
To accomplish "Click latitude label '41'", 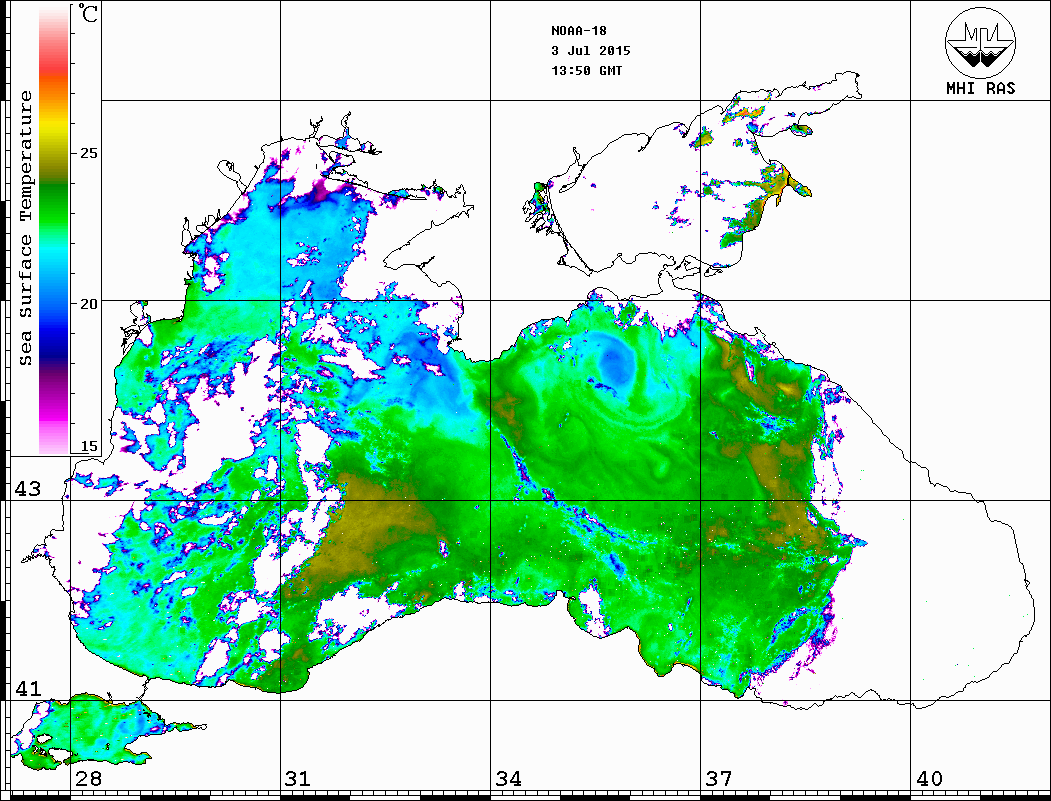I will coord(28,688).
